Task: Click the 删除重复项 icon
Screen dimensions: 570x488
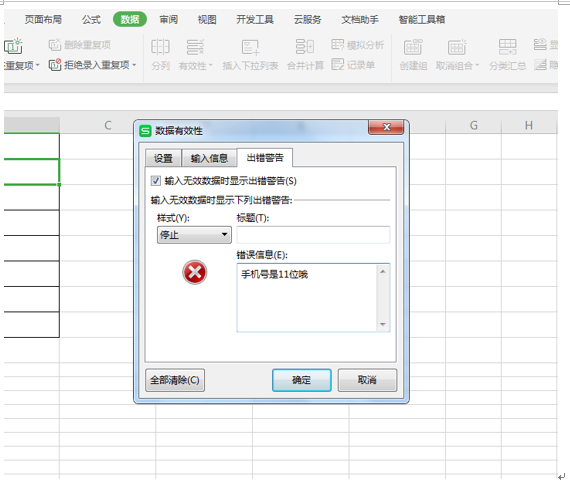Action: 55,45
